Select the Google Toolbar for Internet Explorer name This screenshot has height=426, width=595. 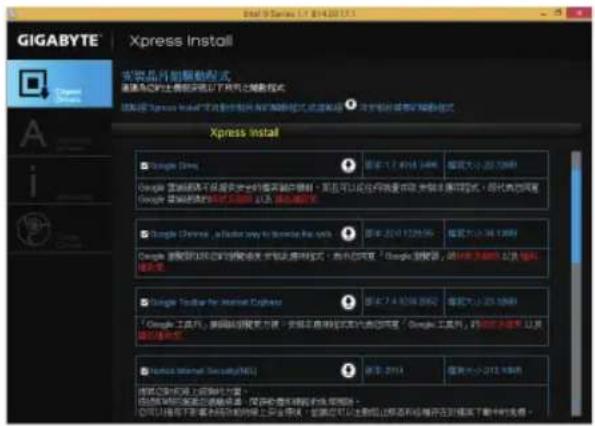(216, 302)
